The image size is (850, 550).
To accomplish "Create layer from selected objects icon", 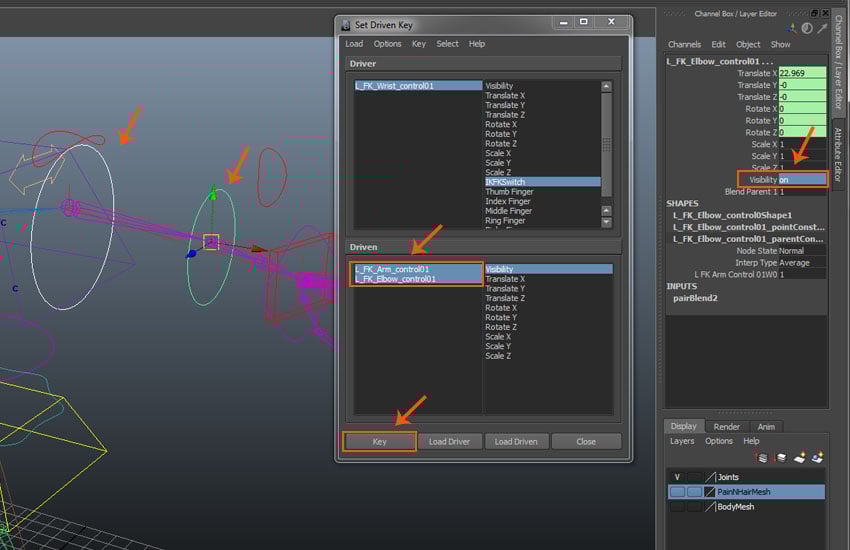I will point(817,457).
